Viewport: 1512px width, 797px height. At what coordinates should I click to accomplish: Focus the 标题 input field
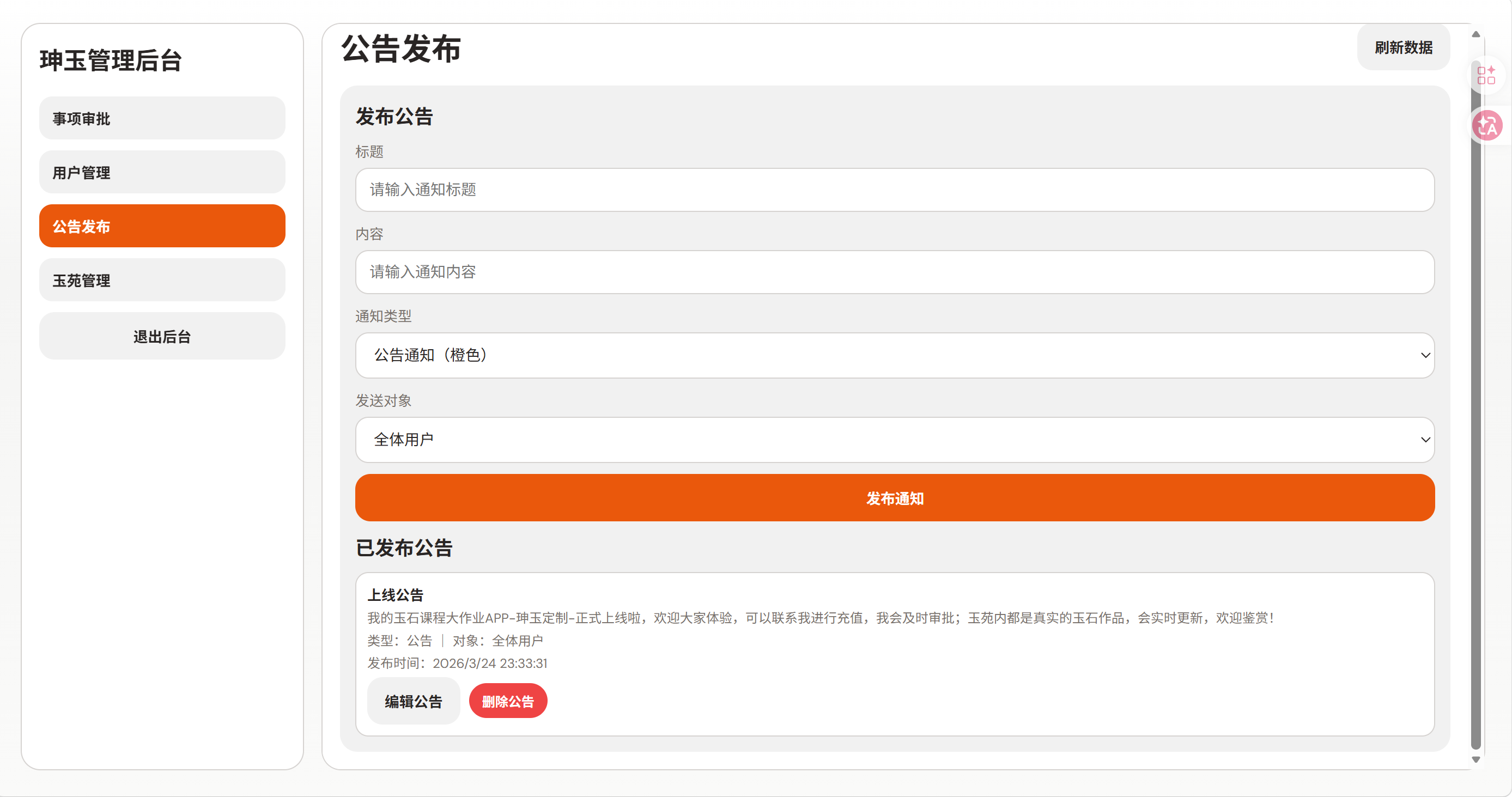click(x=895, y=190)
